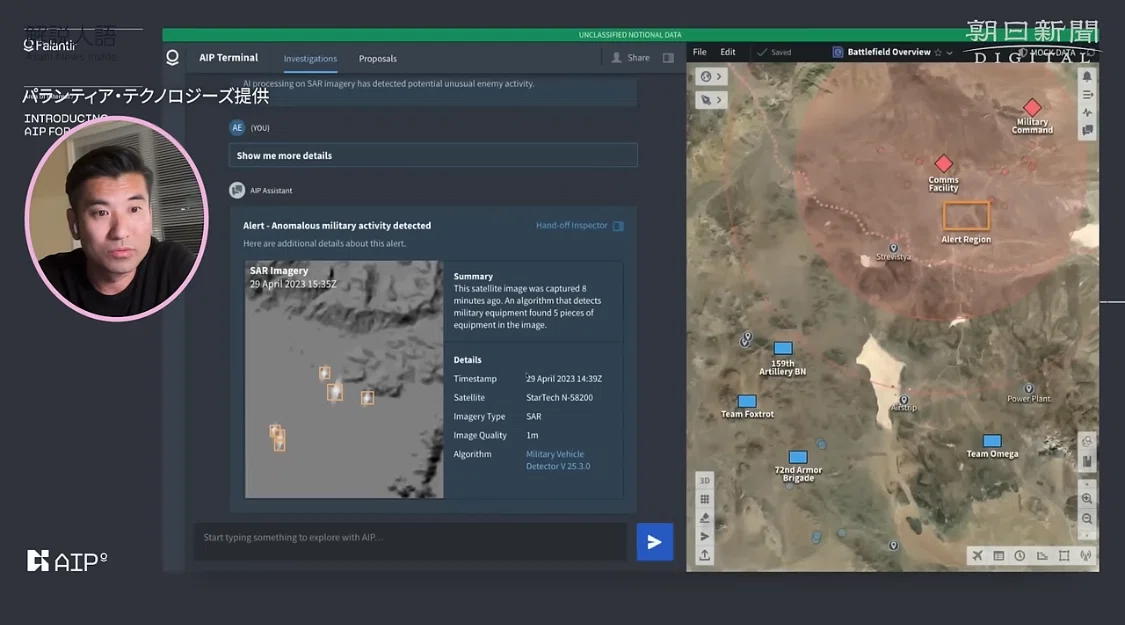Open the clock timeline icon on map

1020,555
